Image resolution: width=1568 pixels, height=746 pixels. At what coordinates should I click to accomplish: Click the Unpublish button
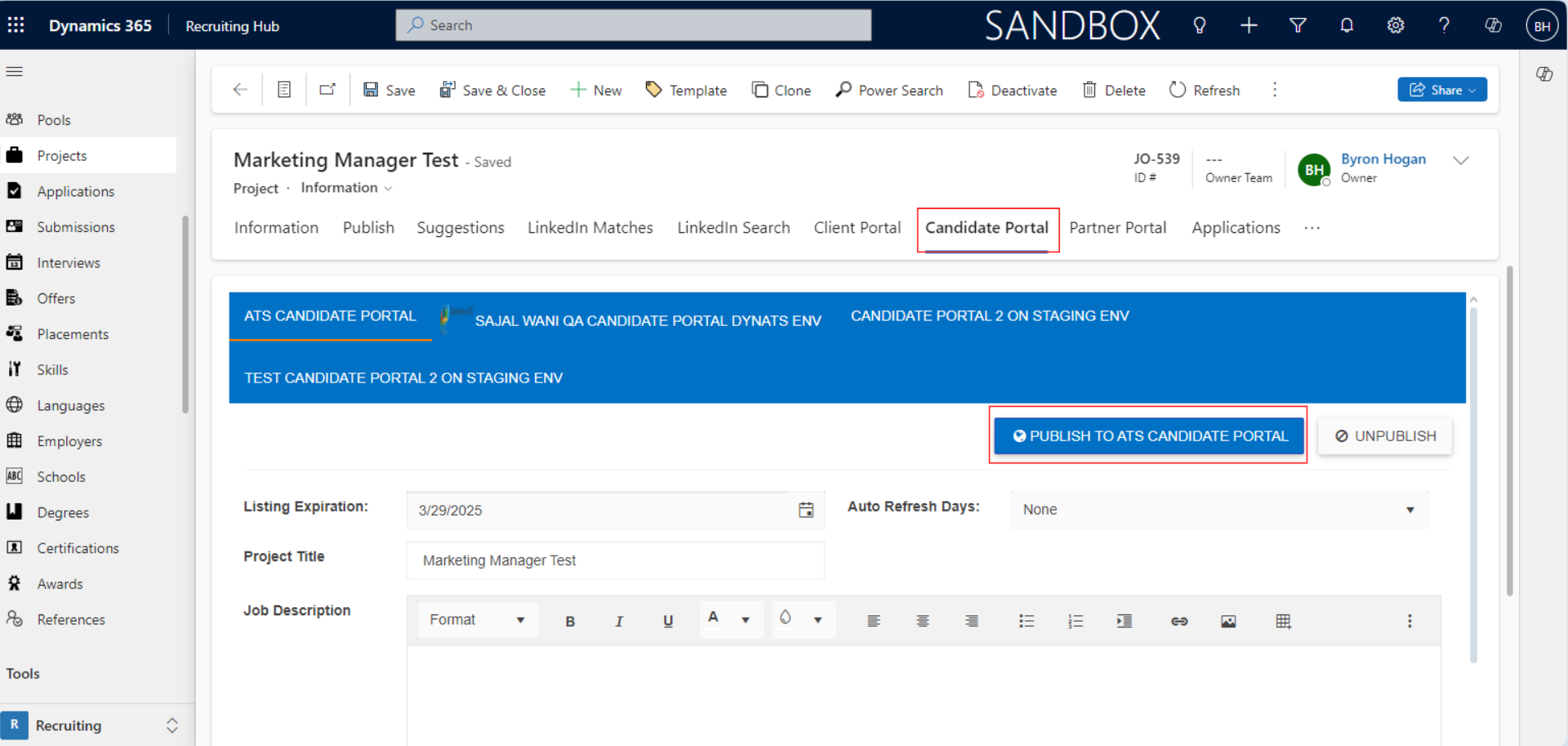(1385, 436)
